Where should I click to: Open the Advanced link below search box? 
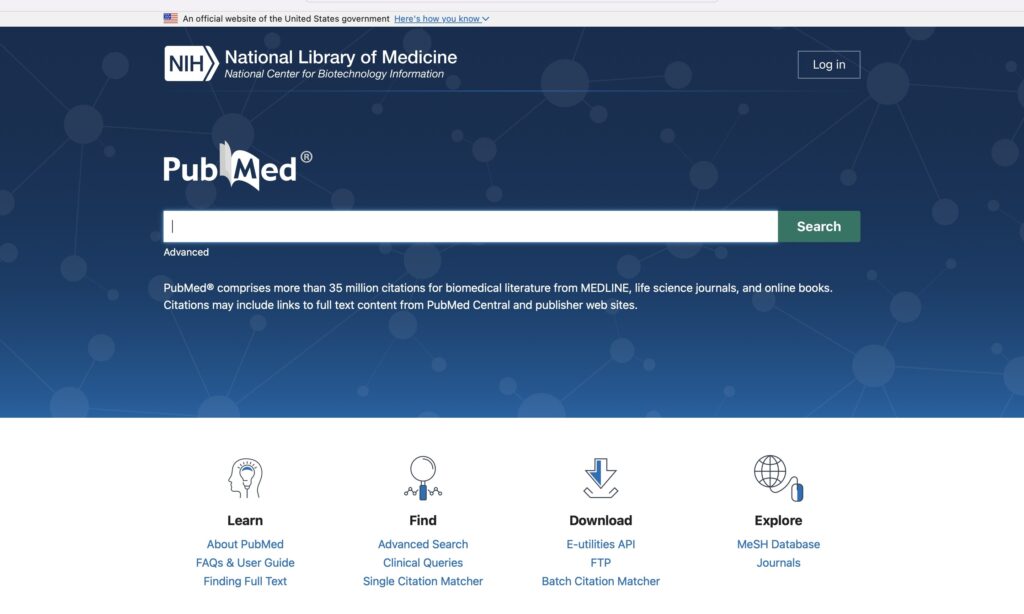click(x=186, y=252)
